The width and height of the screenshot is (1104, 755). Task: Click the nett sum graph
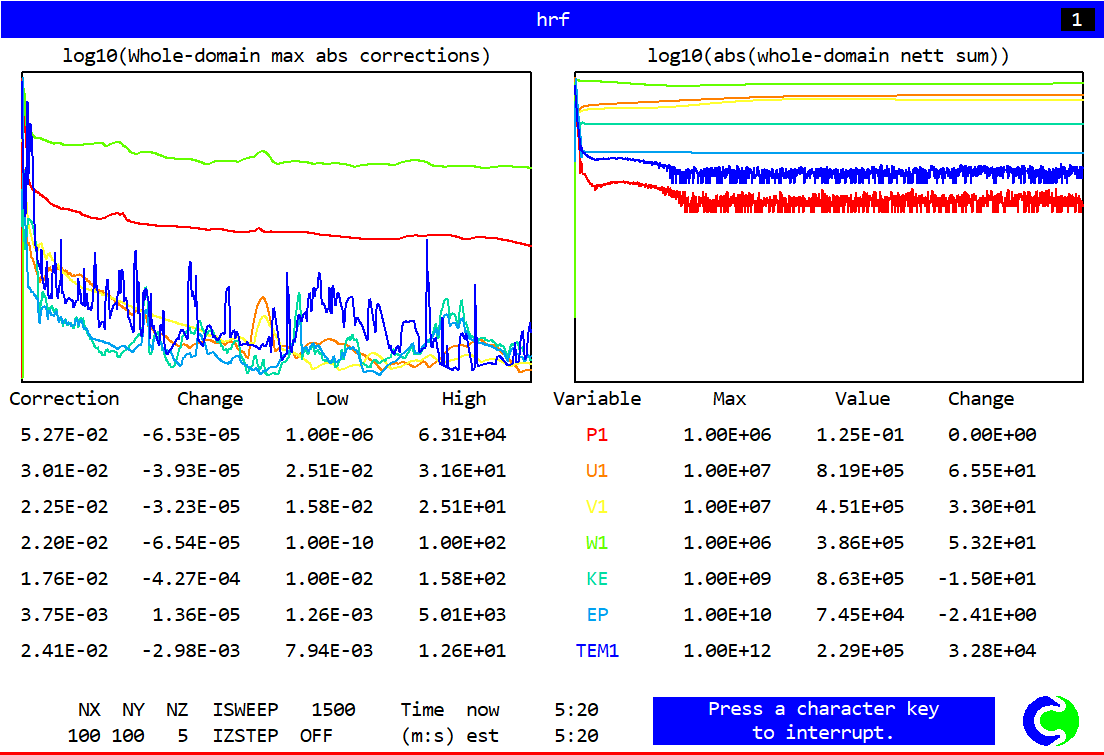829,226
